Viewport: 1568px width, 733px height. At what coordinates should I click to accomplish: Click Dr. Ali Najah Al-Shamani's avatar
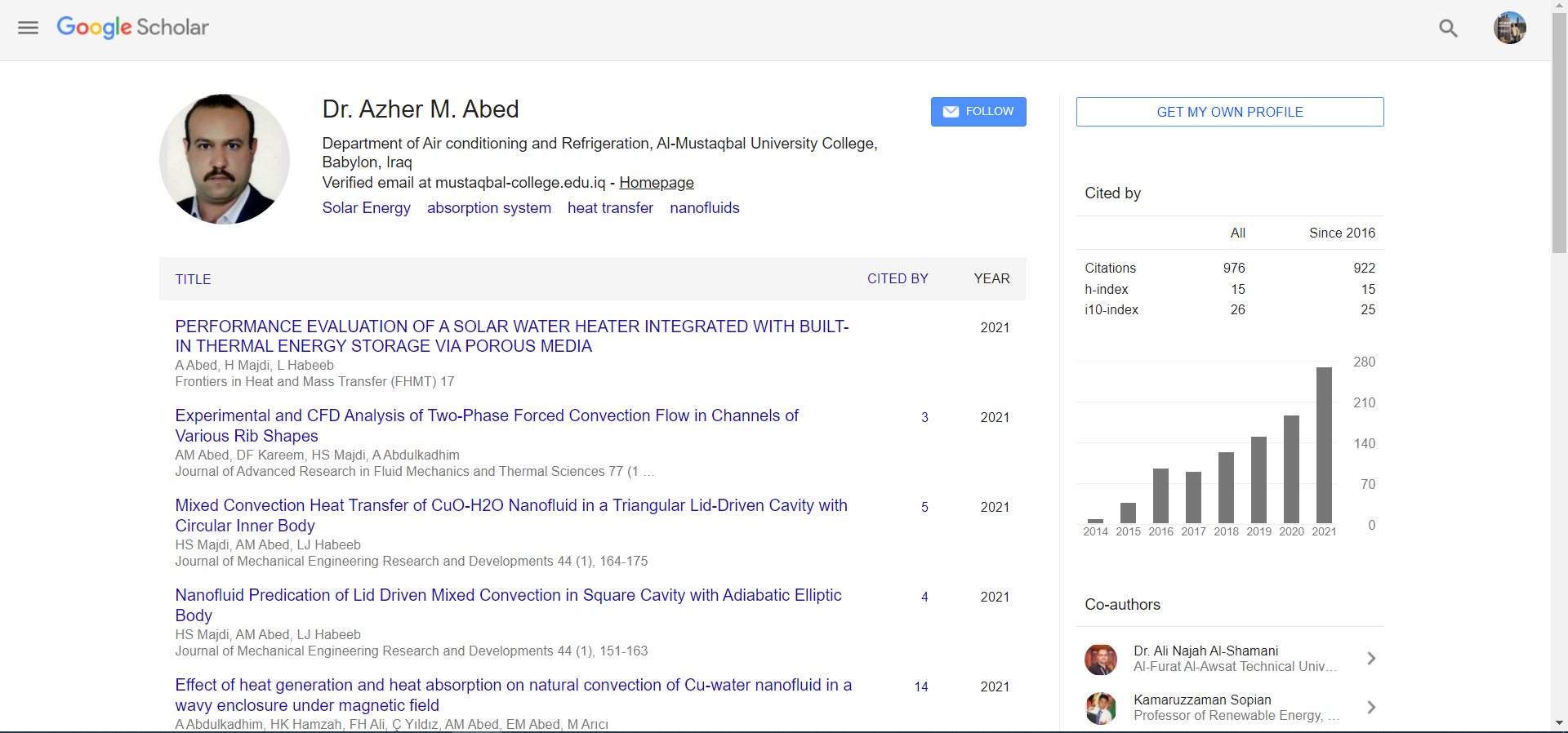pos(1100,659)
